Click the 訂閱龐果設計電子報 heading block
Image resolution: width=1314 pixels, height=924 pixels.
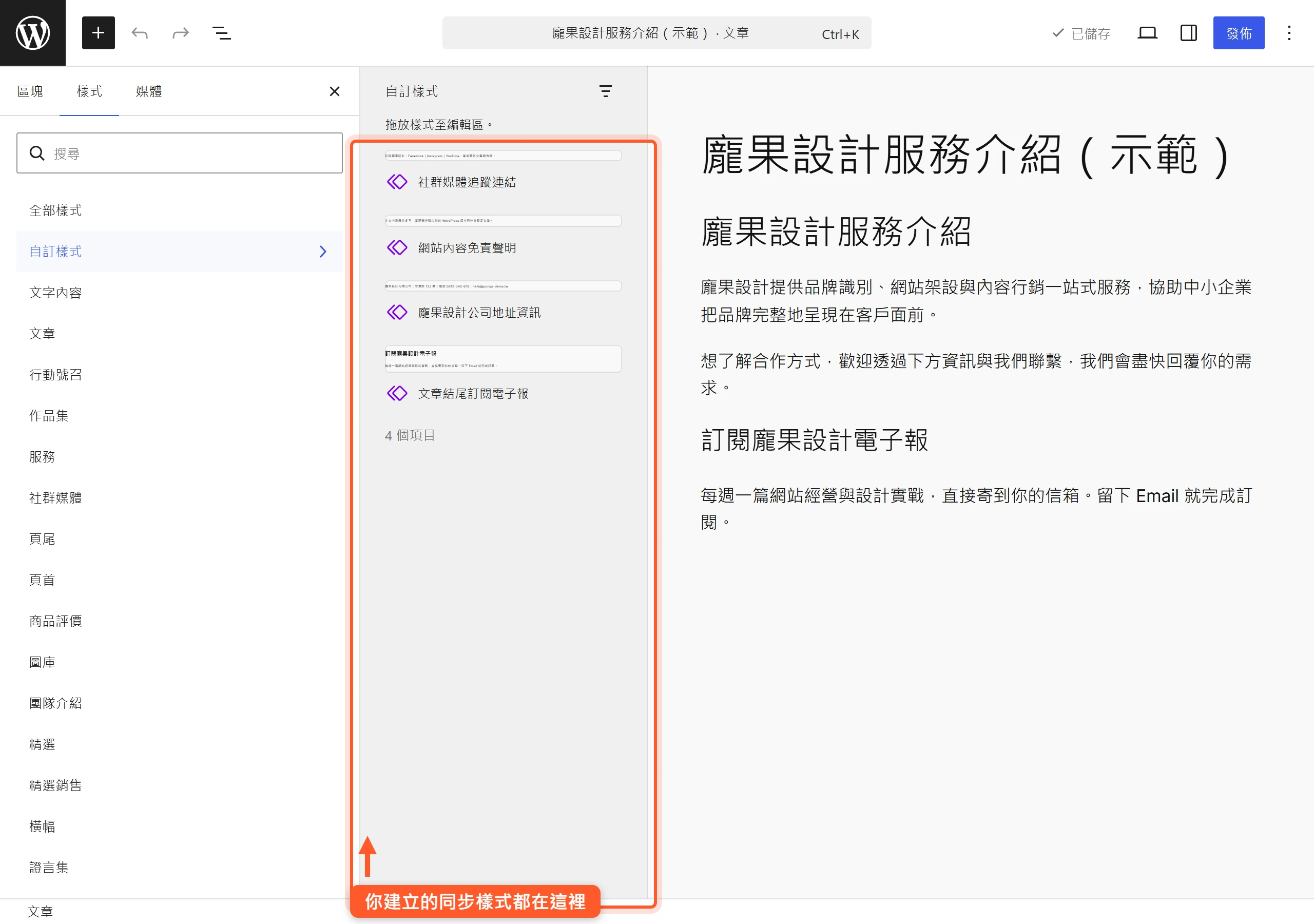[815, 440]
